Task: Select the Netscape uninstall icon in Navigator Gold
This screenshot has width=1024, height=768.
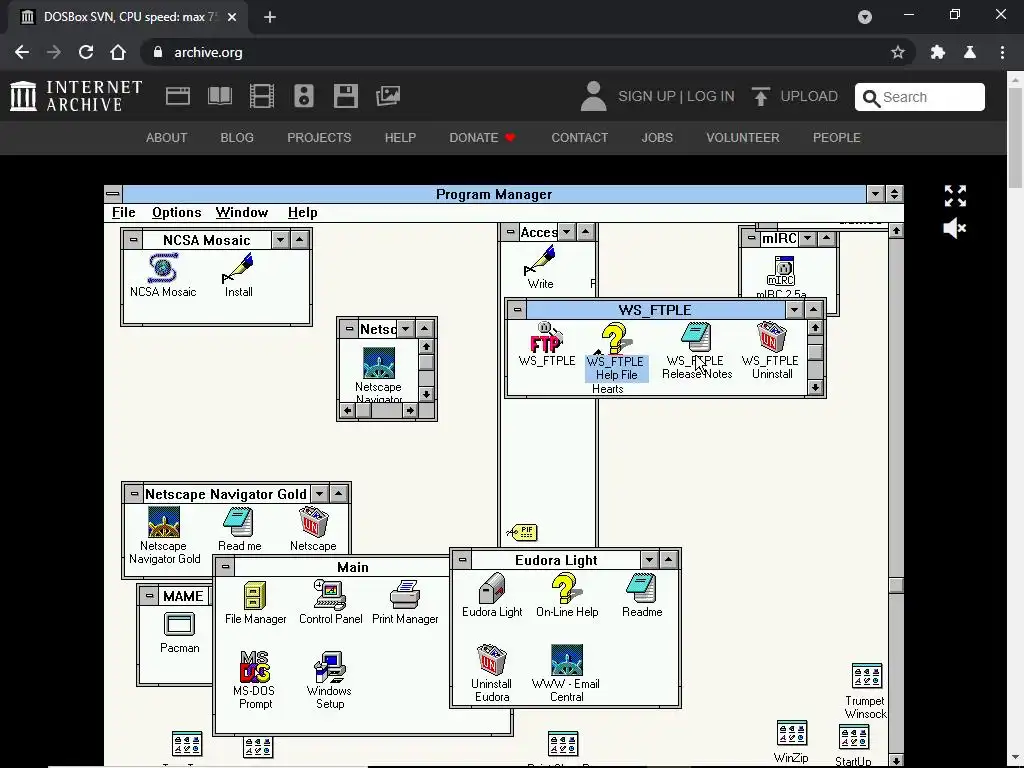Action: tap(313, 522)
